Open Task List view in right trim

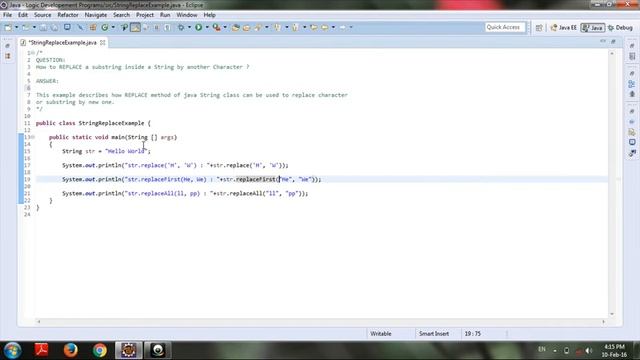pos(632,56)
